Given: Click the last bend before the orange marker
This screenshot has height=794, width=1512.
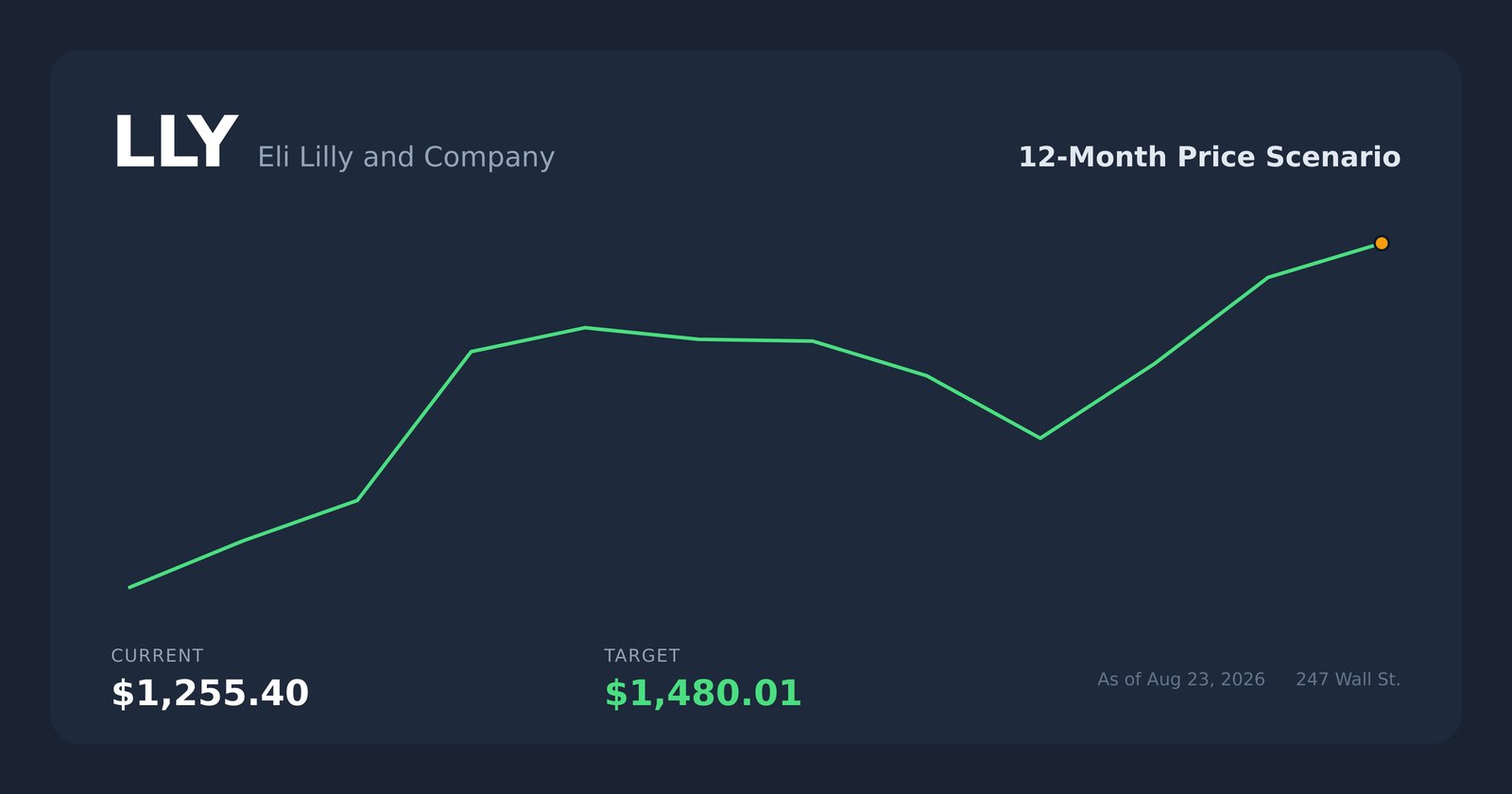Looking at the screenshot, I should click(x=1267, y=277).
